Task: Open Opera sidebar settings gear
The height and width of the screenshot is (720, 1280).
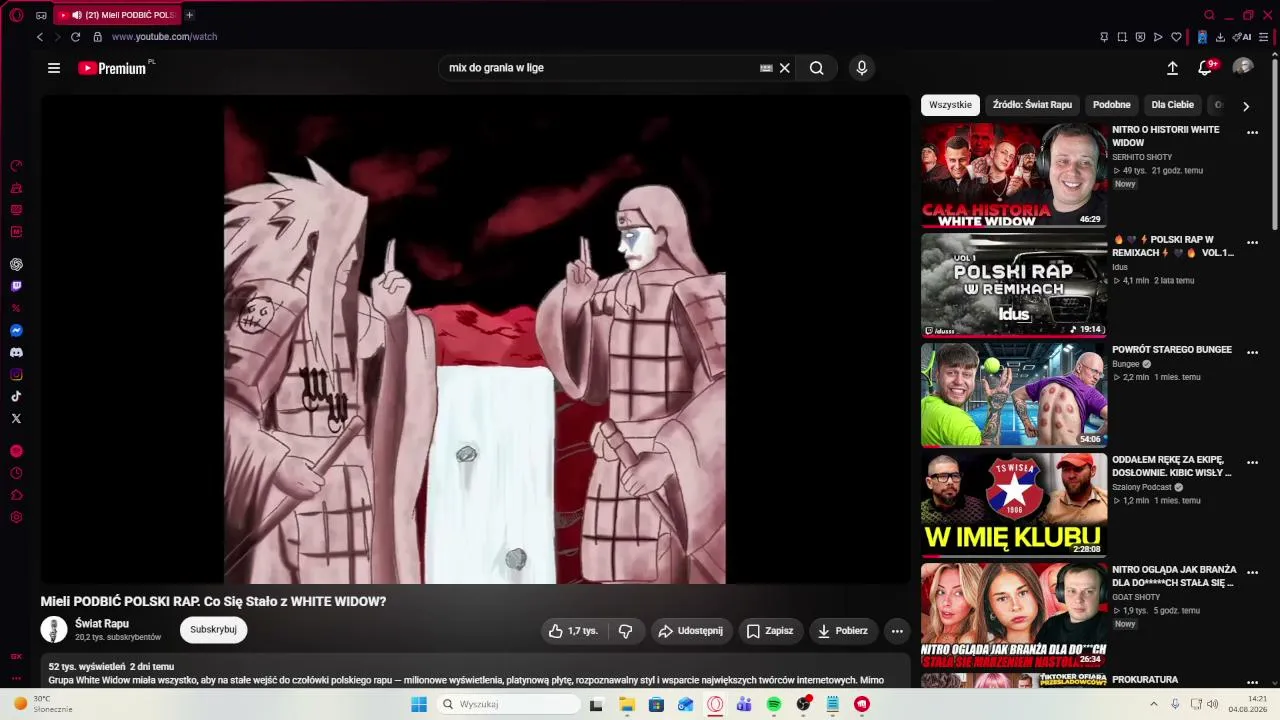Action: (16, 517)
